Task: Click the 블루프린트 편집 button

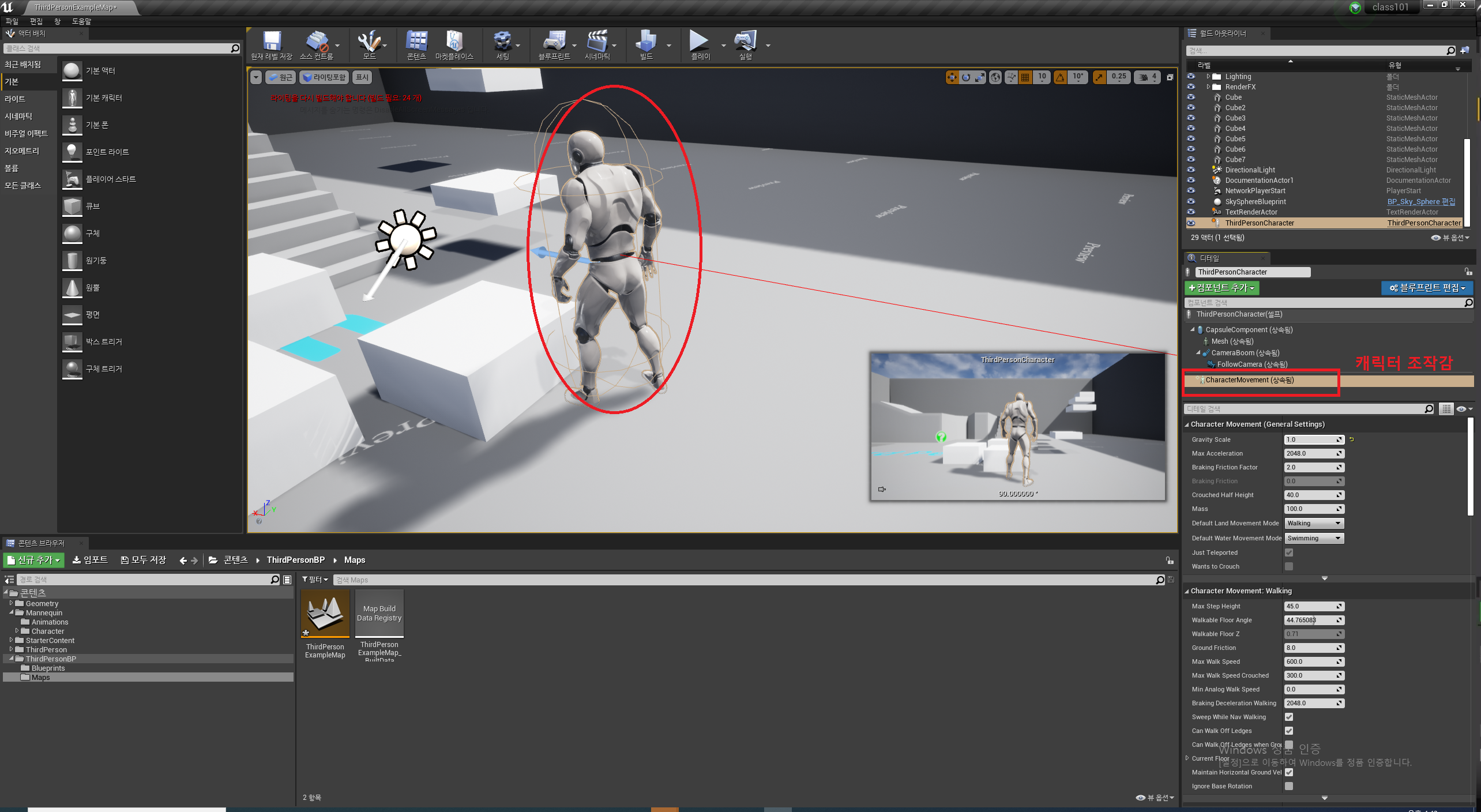Action: [x=1427, y=288]
